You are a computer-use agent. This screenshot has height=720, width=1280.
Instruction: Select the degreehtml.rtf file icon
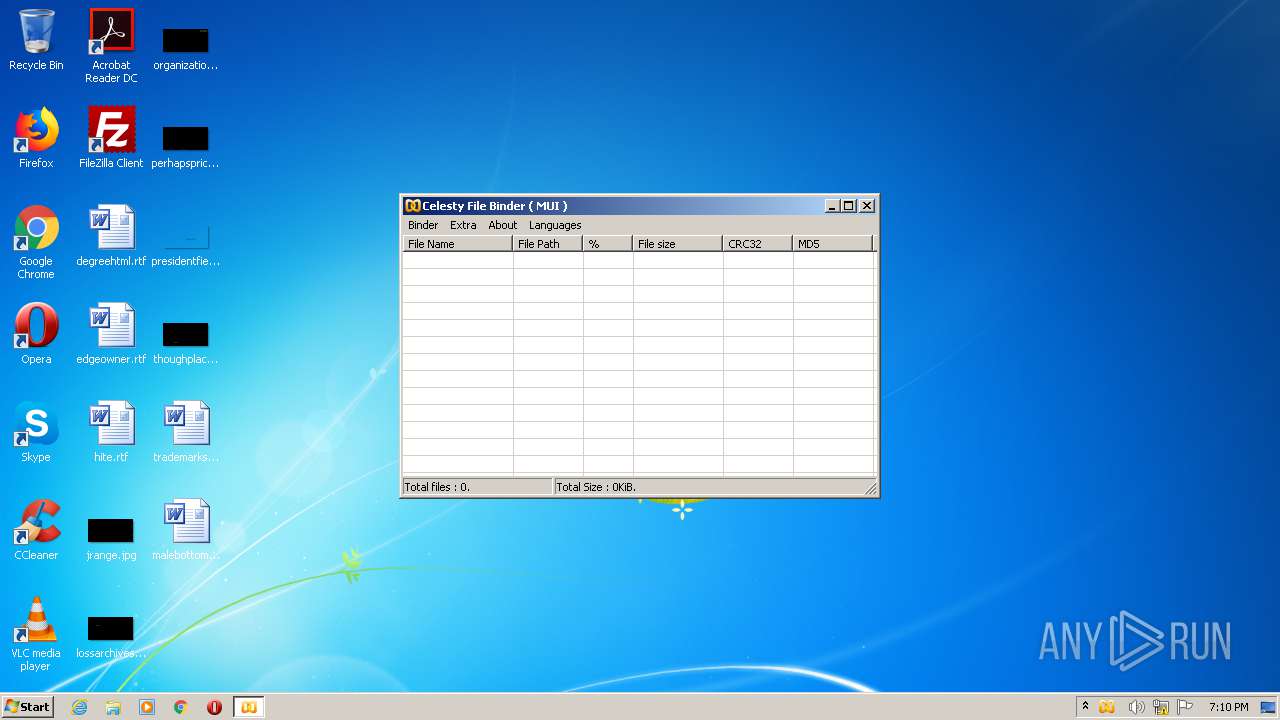(111, 236)
